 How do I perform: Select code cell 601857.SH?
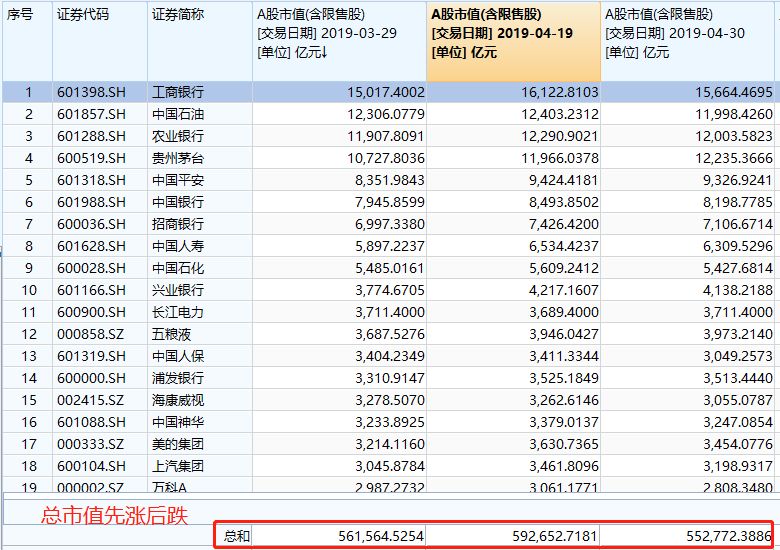pyautogui.click(x=100, y=114)
